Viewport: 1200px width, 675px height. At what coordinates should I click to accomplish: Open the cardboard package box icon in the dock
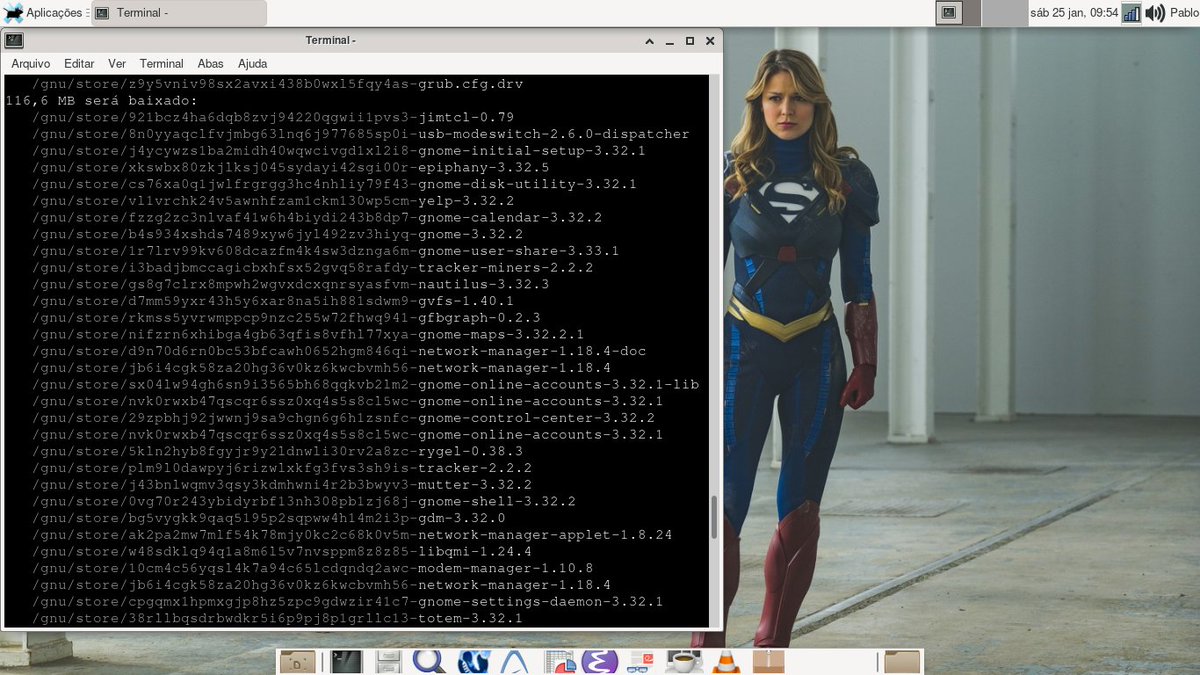coord(768,661)
